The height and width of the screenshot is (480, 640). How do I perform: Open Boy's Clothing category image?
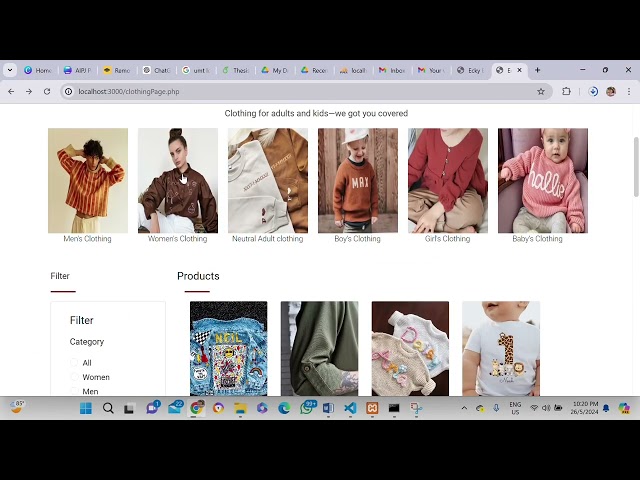tap(358, 180)
